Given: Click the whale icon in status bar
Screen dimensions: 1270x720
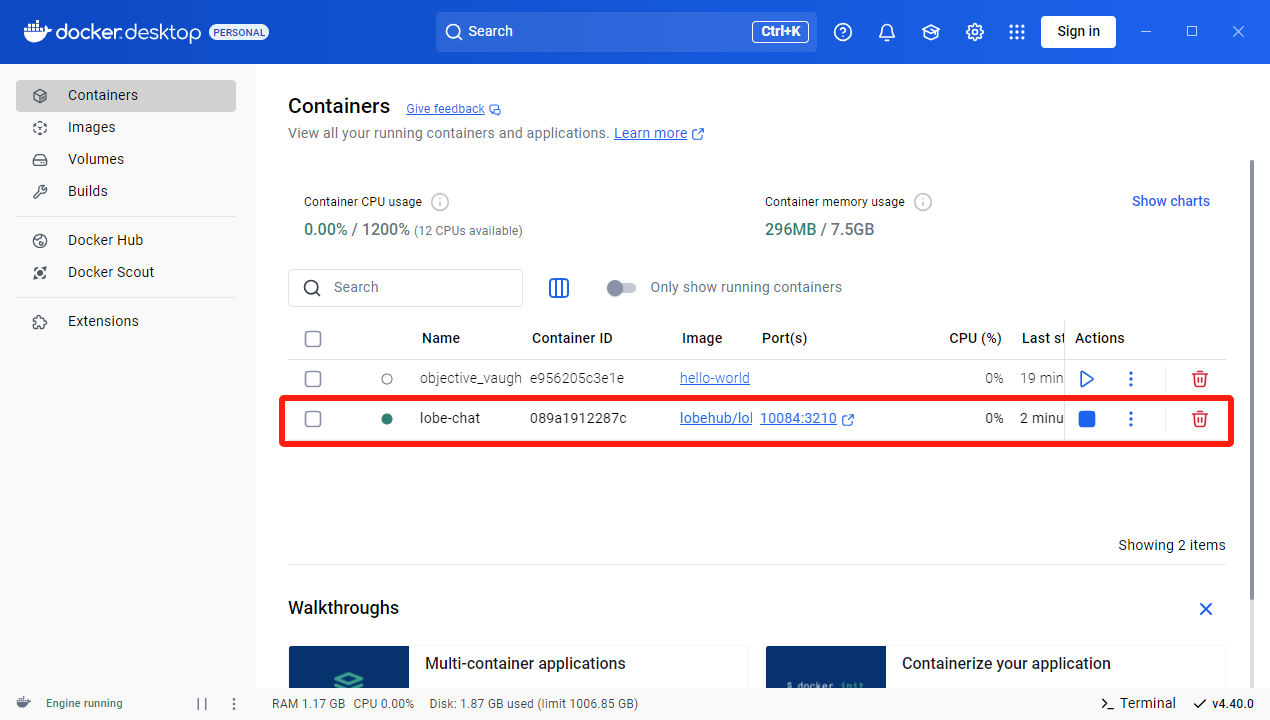Looking at the screenshot, I should point(23,703).
